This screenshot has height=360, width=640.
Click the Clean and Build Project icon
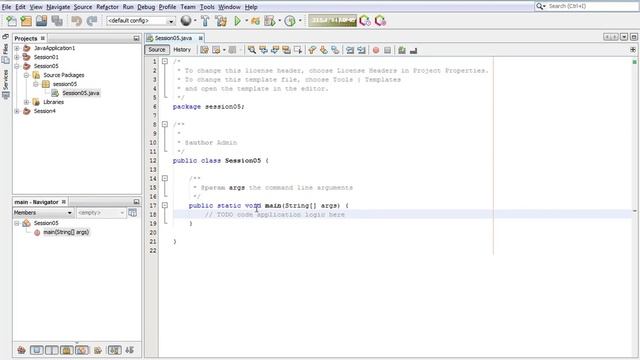click(x=221, y=21)
